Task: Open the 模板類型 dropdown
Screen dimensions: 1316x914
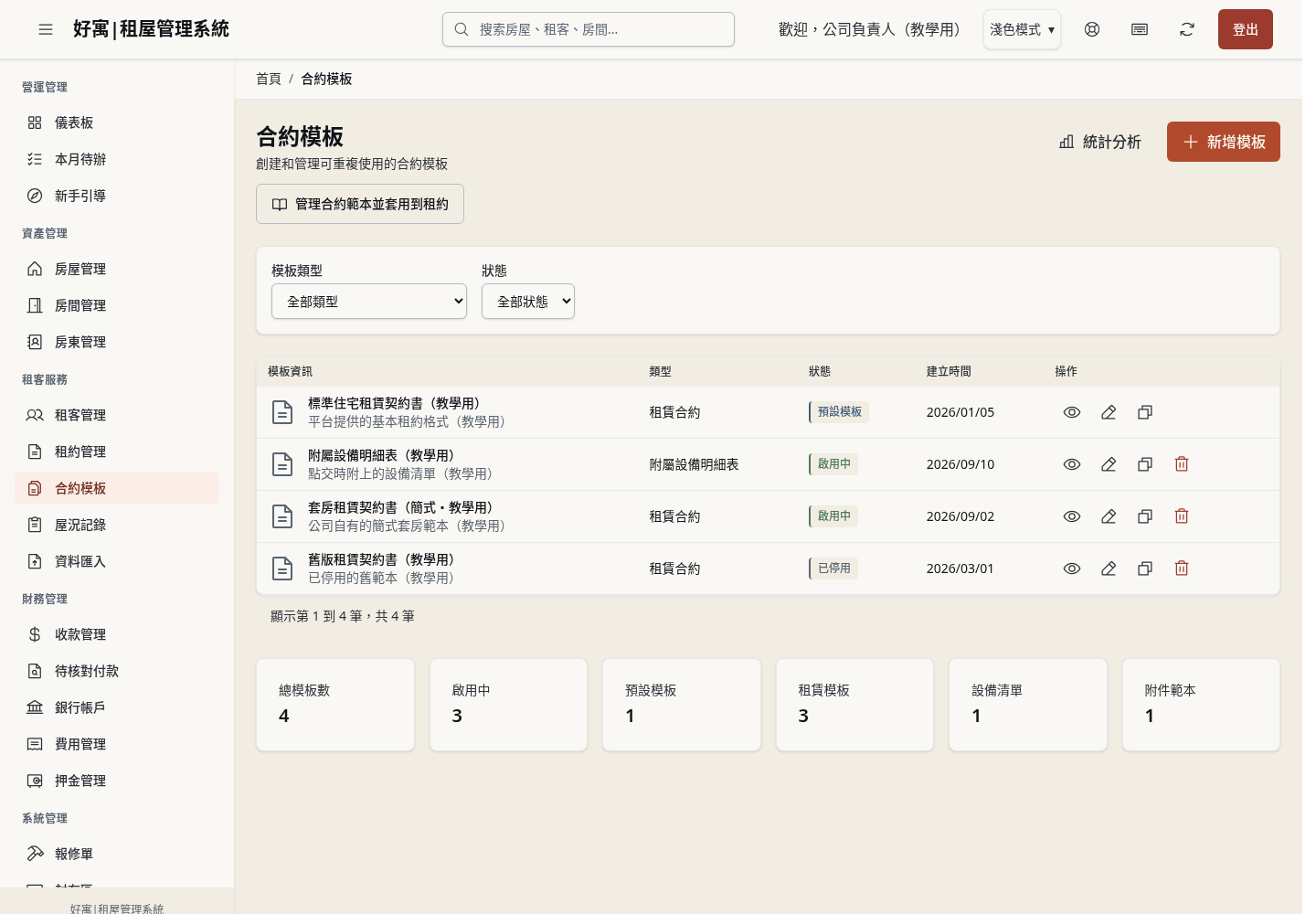Action: (x=369, y=302)
